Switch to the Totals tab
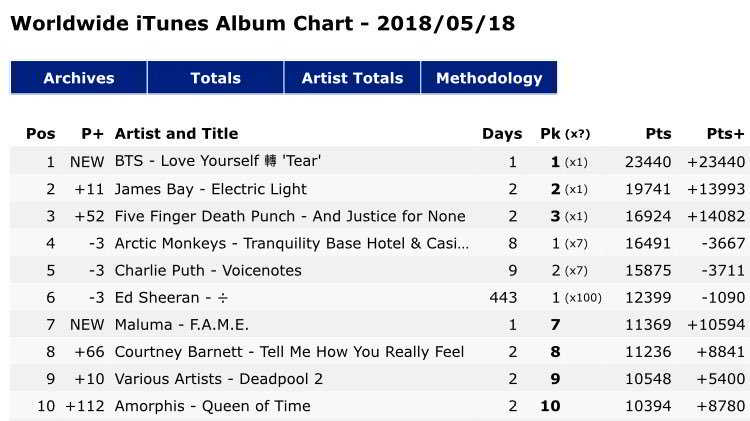 tap(216, 78)
